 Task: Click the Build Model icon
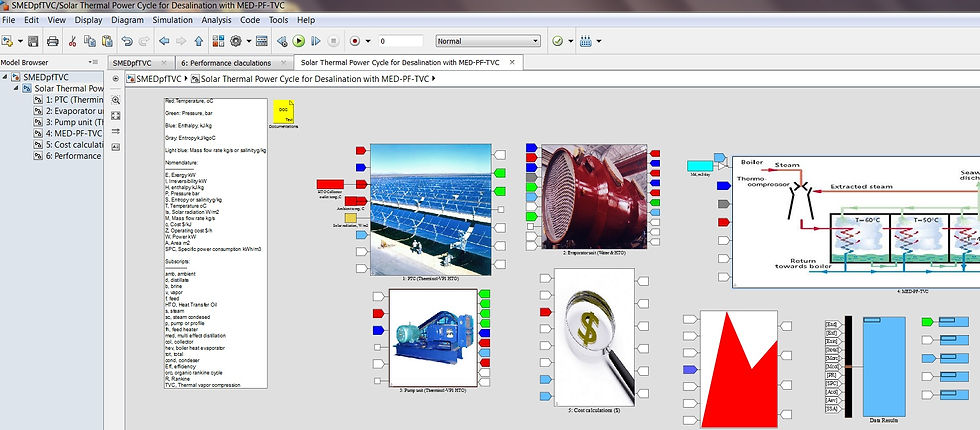pyautogui.click(x=586, y=41)
